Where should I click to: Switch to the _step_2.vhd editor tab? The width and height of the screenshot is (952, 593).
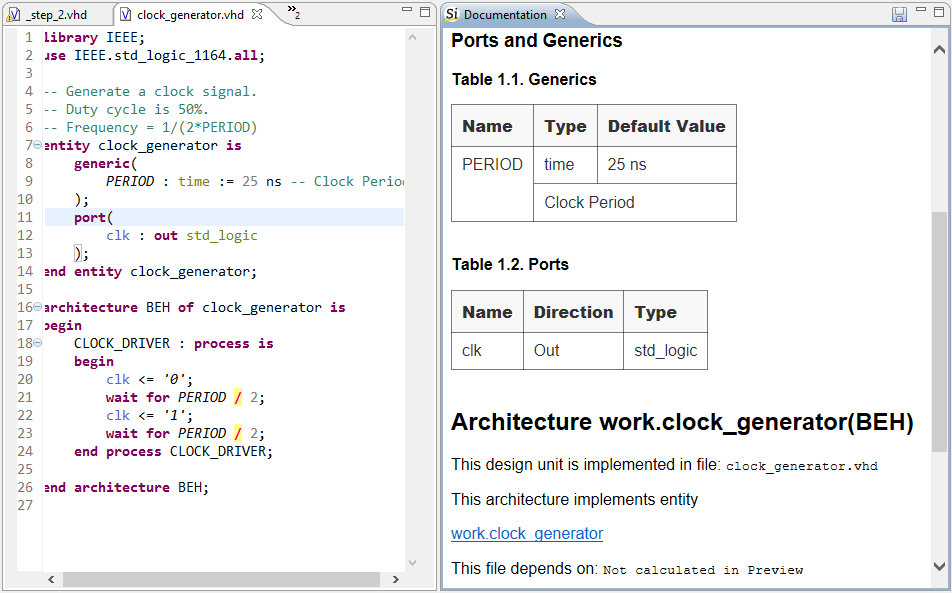(58, 15)
